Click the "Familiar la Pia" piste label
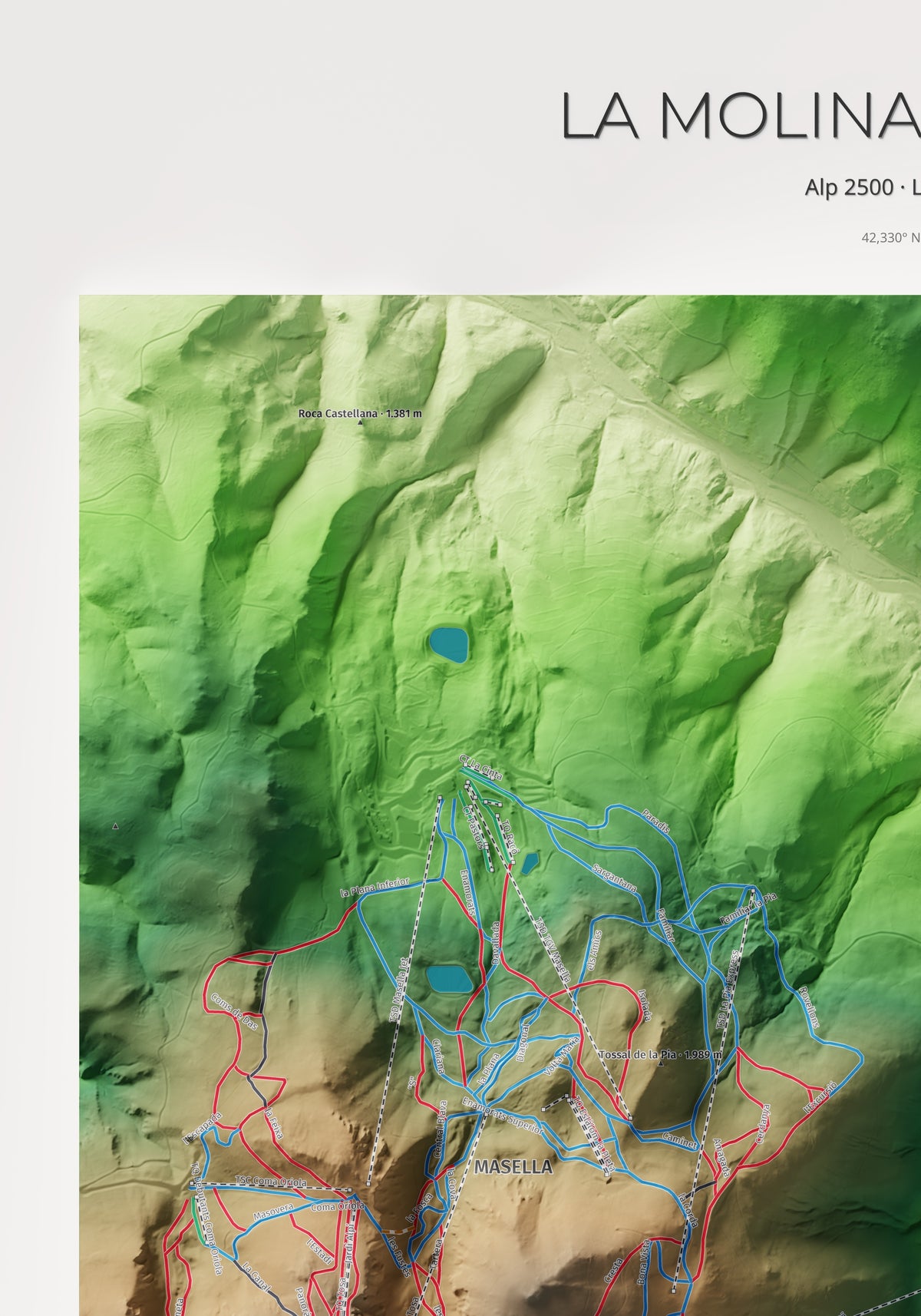This screenshot has width=921, height=1316. tap(748, 908)
